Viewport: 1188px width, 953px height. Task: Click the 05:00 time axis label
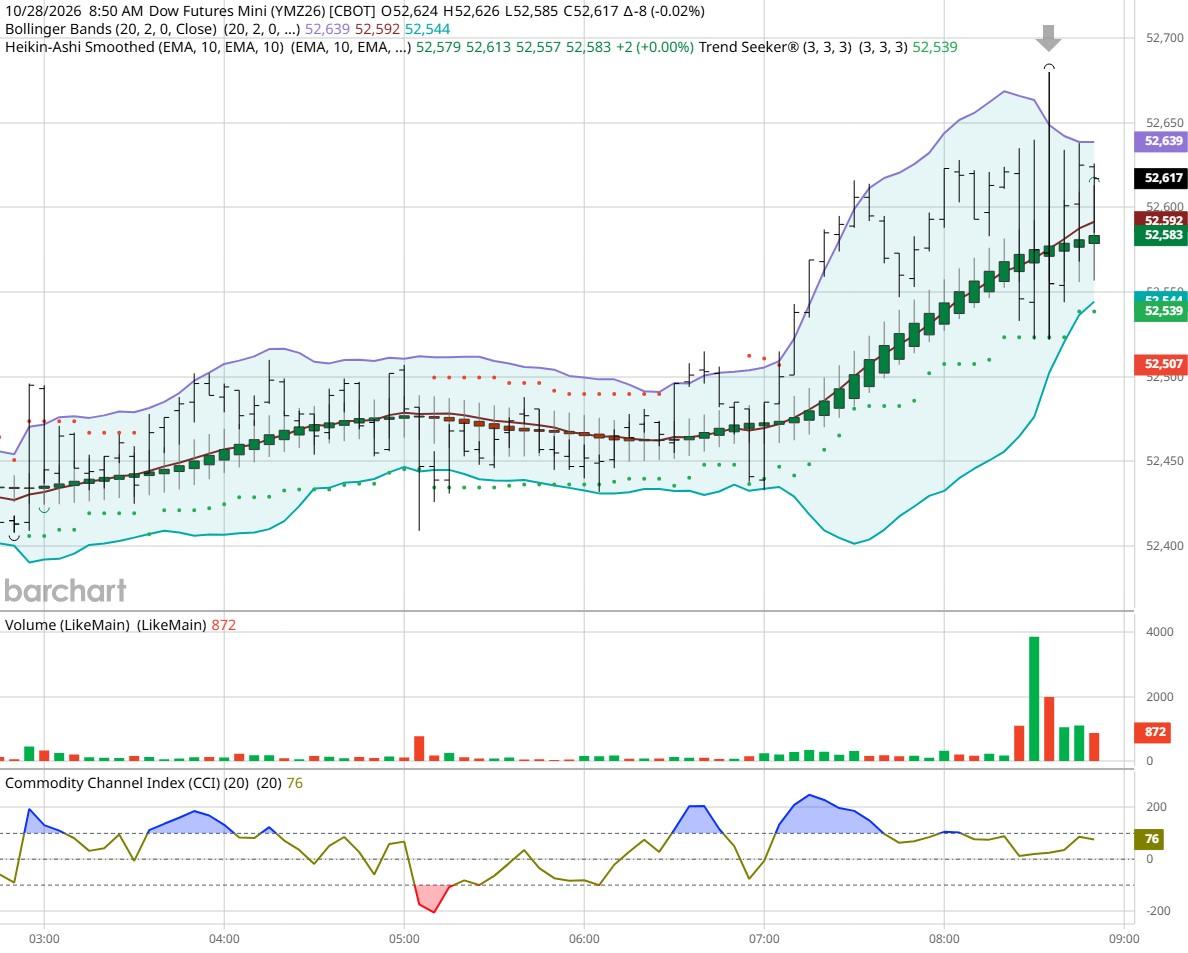click(x=404, y=939)
